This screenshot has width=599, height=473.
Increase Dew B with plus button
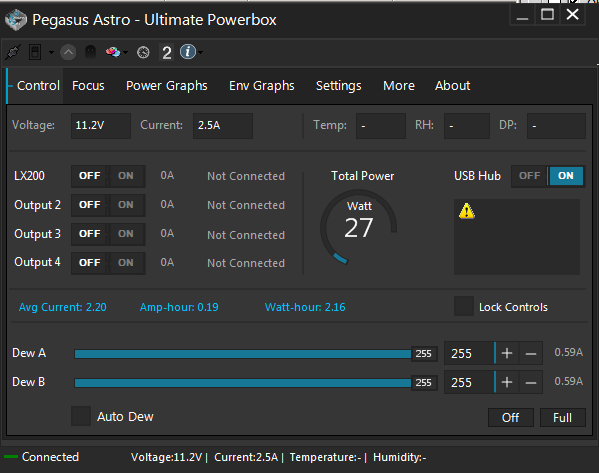[x=507, y=382]
